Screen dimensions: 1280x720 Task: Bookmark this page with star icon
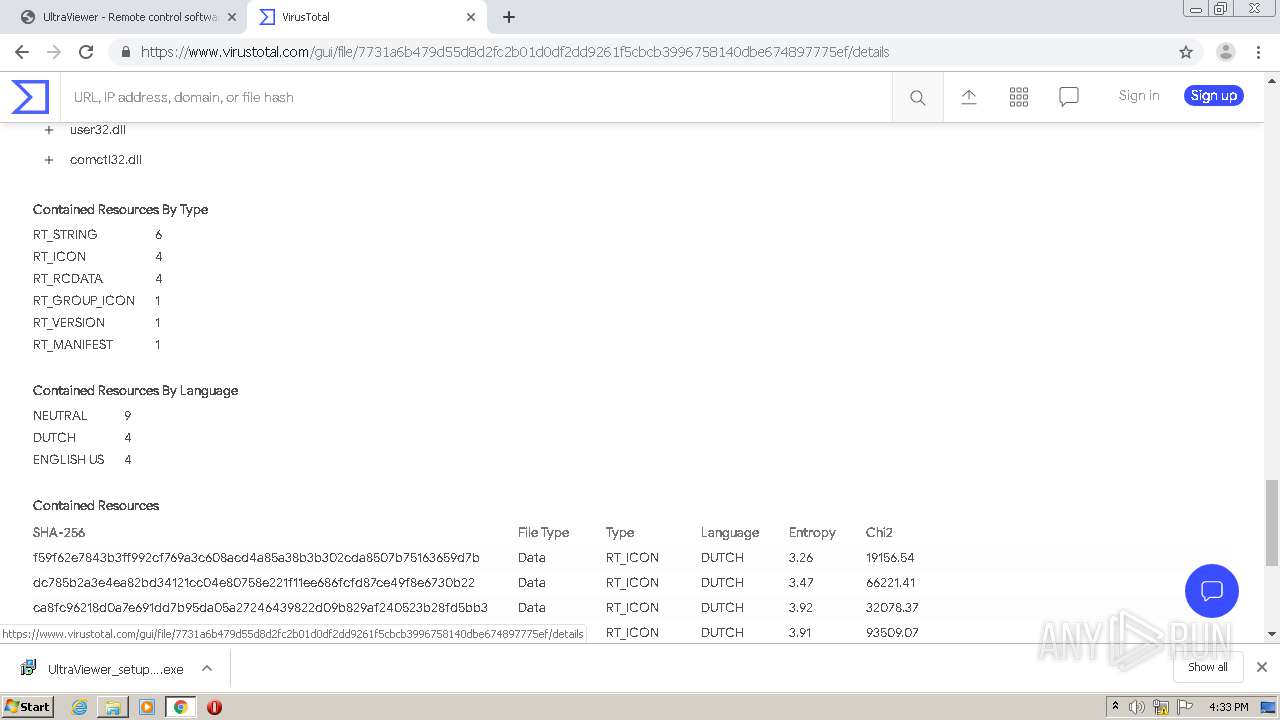point(1186,52)
